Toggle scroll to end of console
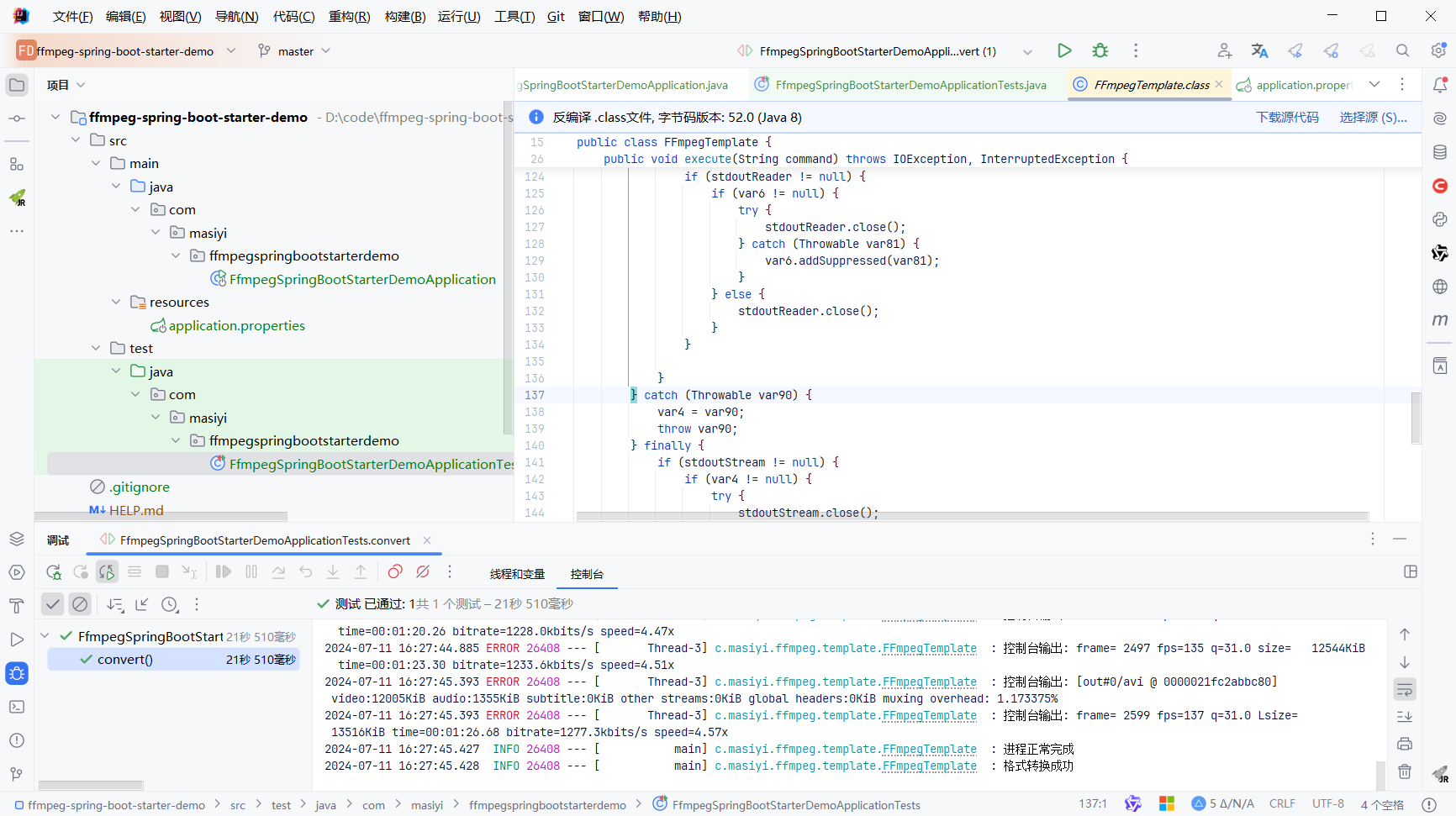The width and height of the screenshot is (1456, 816). [1405, 717]
